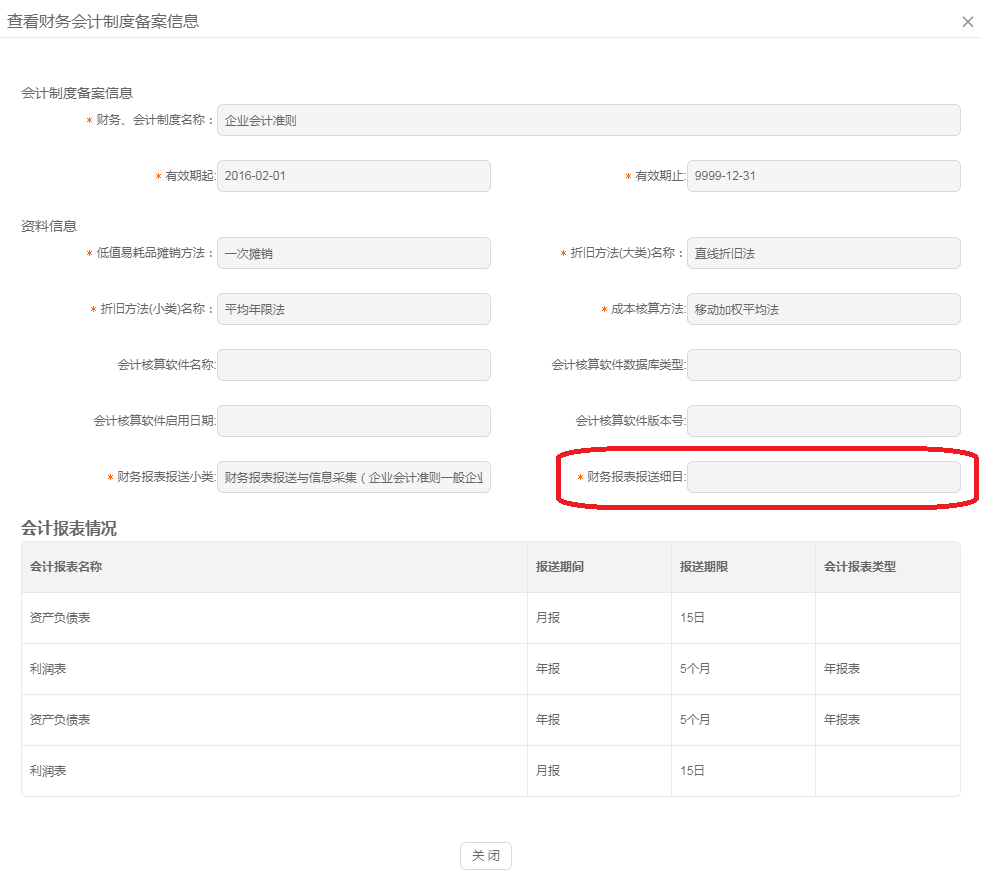Focus the 会计核算软件启用日期 input

click(353, 421)
